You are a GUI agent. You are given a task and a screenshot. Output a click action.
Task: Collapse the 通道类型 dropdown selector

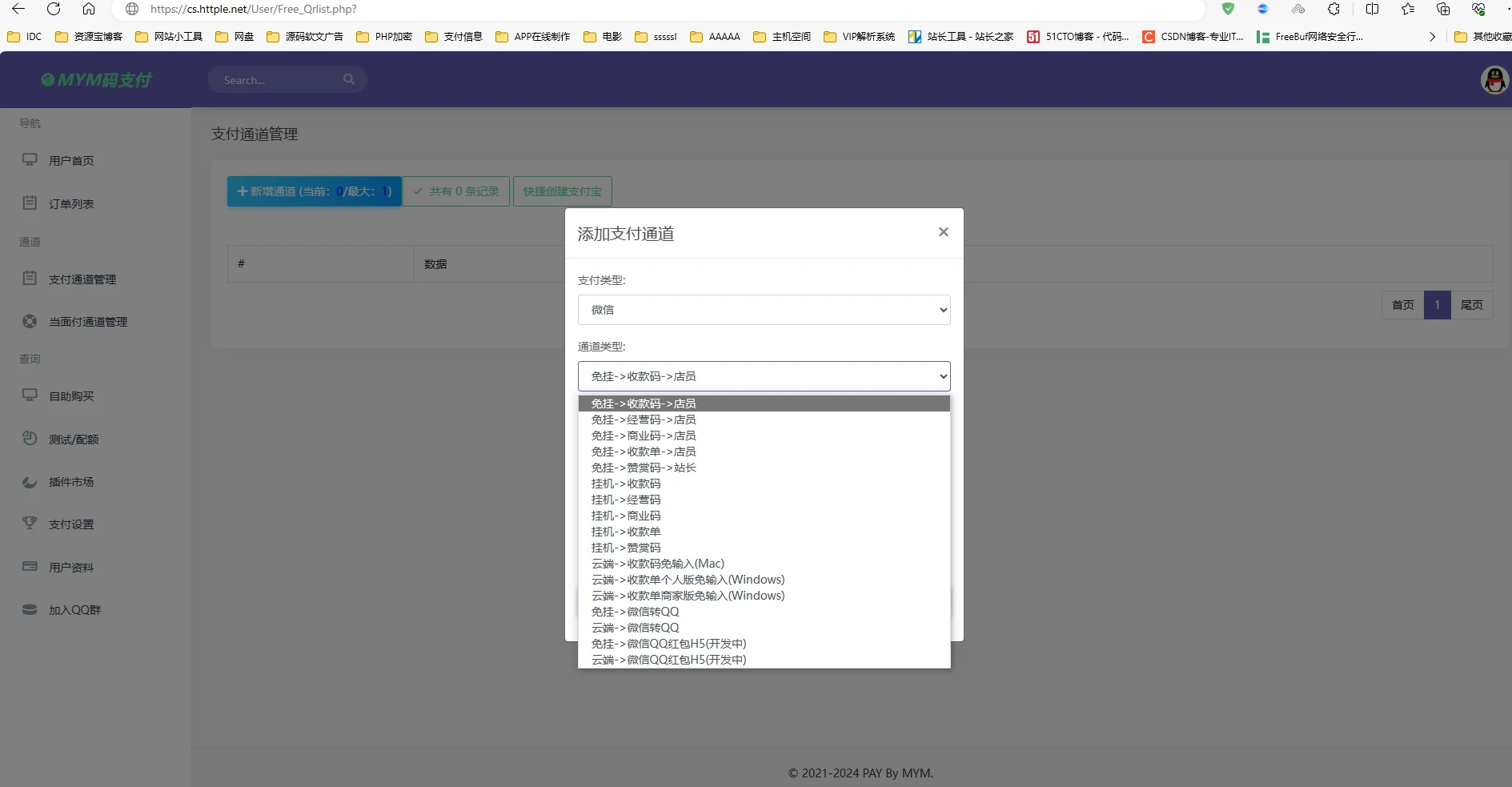(764, 376)
